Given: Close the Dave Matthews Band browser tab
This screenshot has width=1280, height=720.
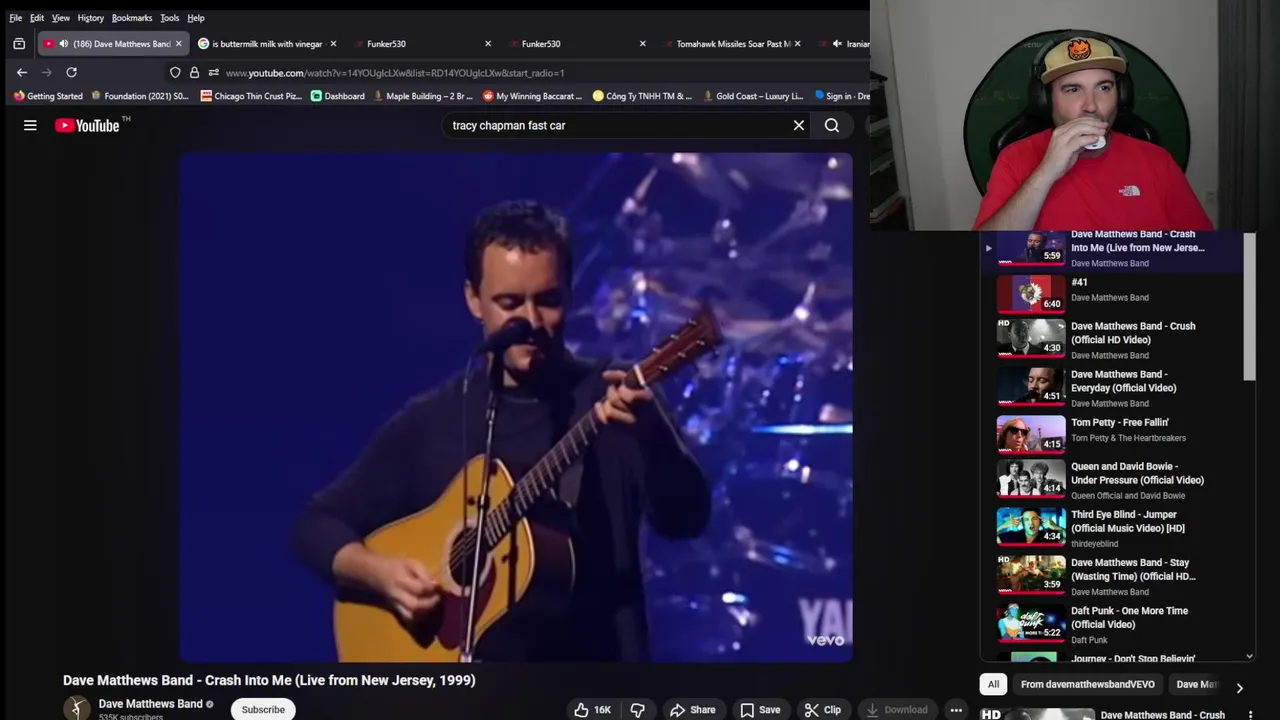Looking at the screenshot, I should pyautogui.click(x=179, y=44).
